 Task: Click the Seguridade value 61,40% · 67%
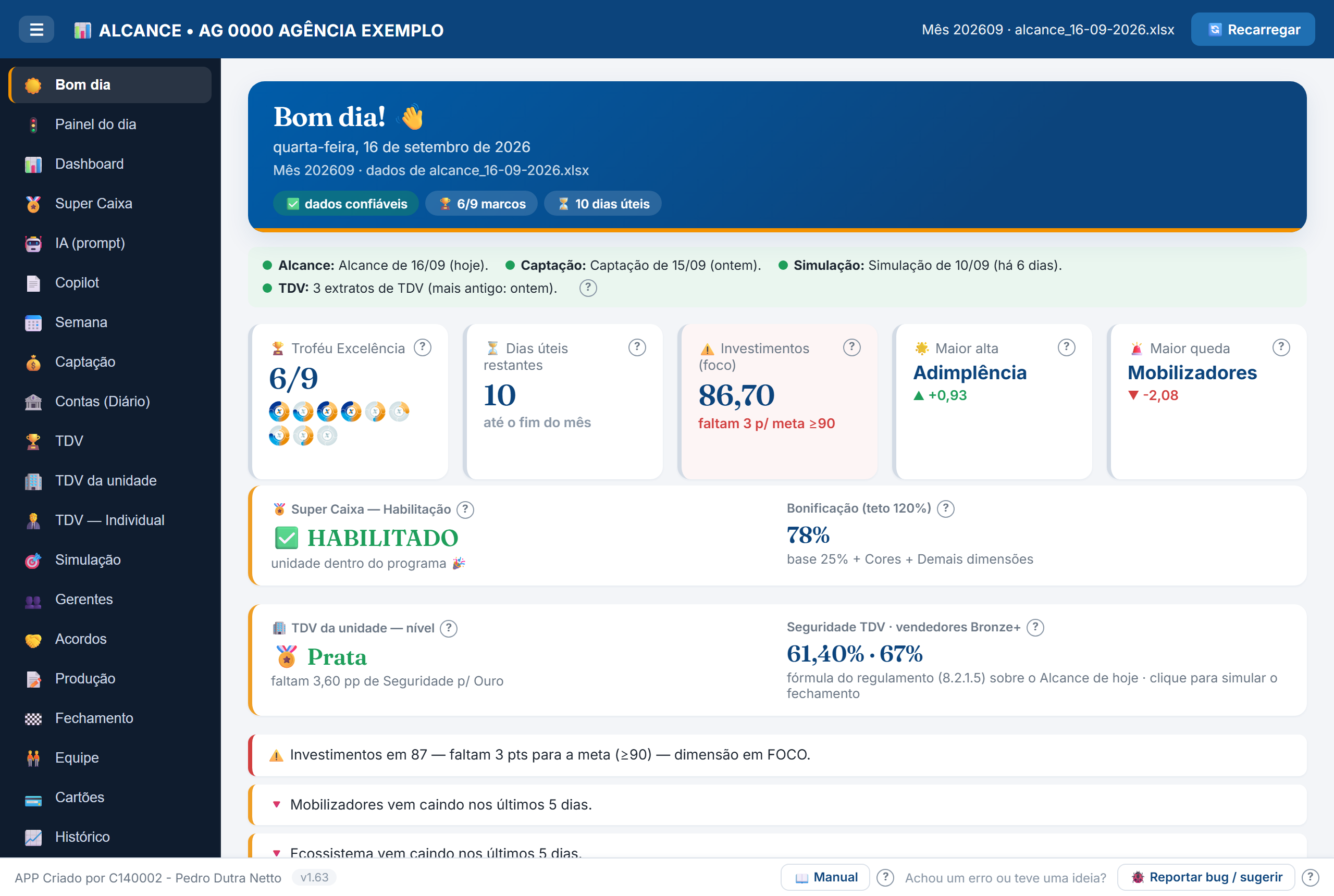click(x=855, y=654)
